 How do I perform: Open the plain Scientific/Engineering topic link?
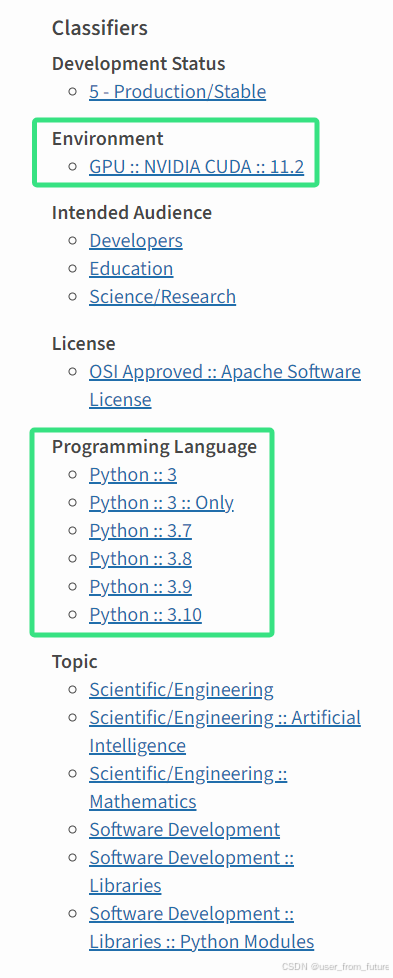point(181,690)
